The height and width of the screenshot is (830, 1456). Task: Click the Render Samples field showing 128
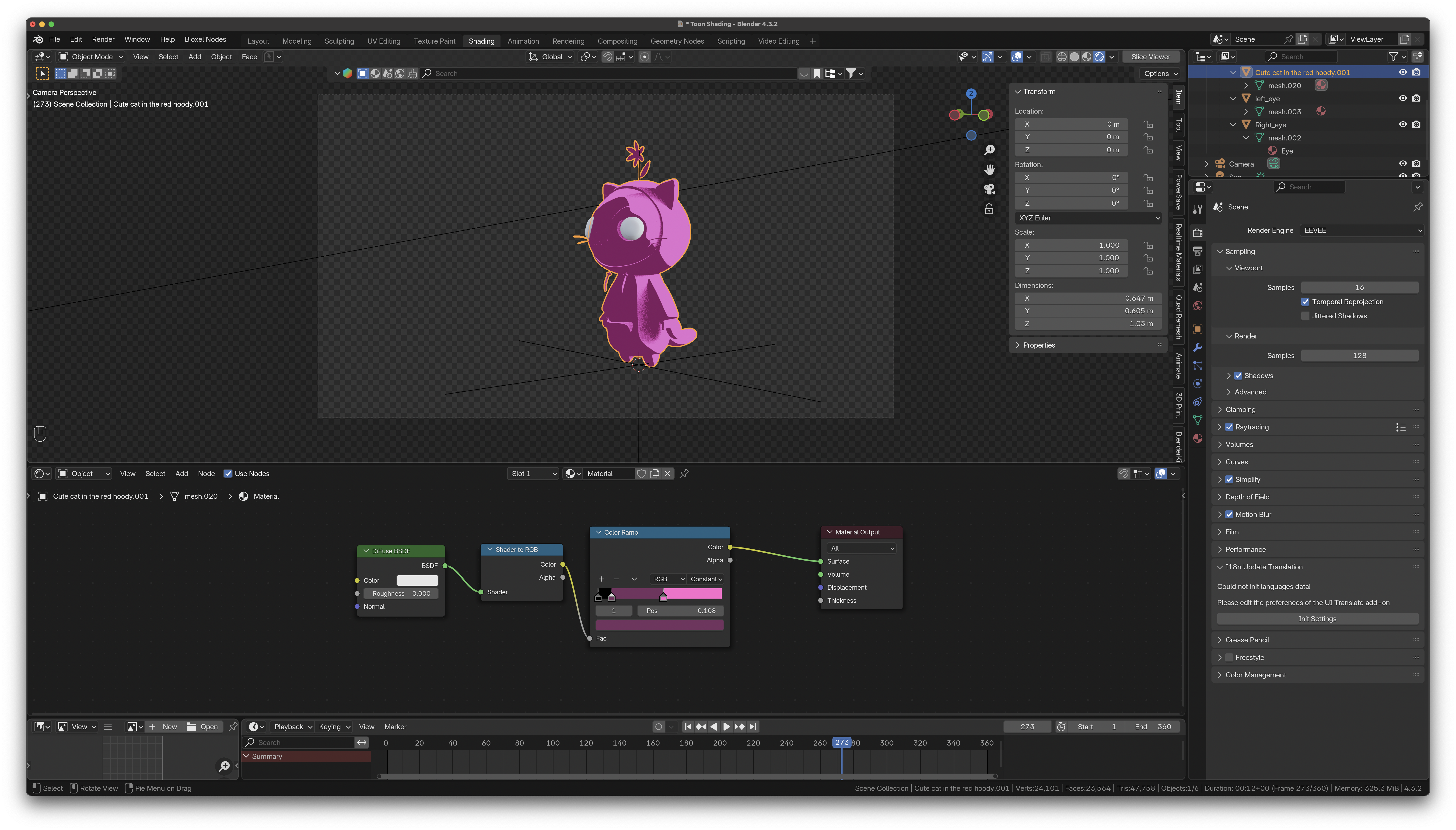1359,356
